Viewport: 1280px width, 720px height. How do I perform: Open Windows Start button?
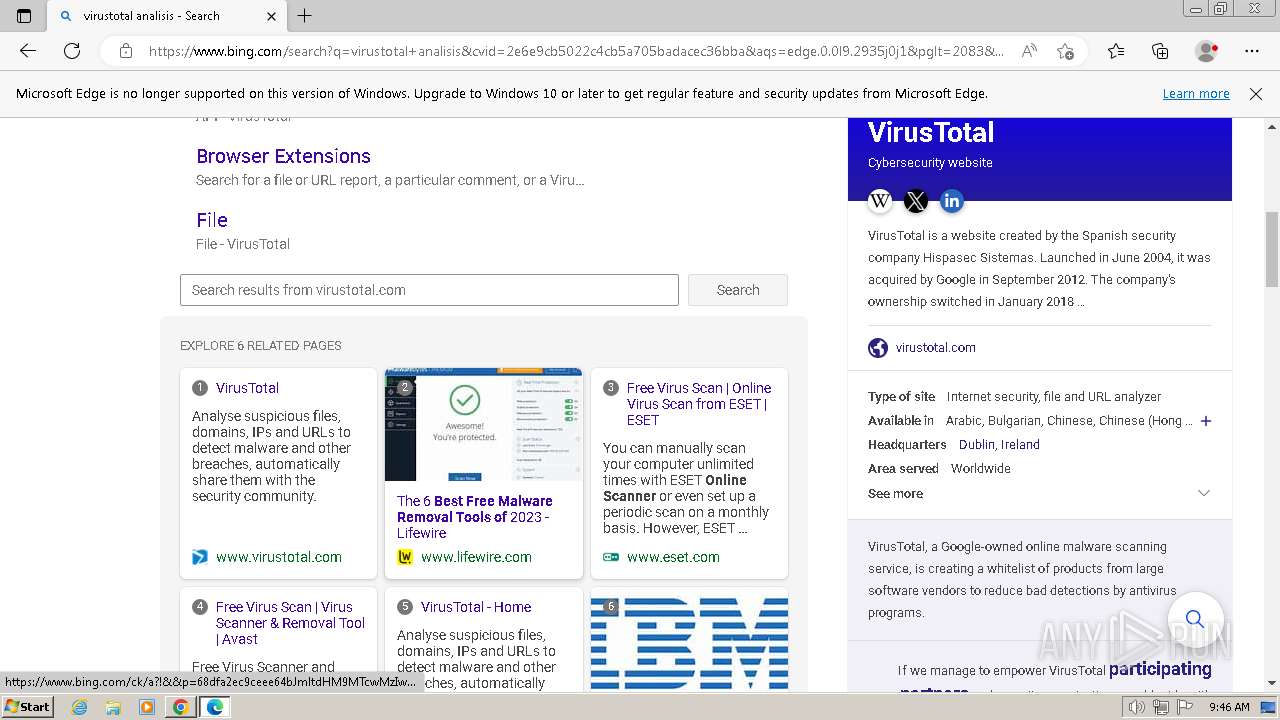click(27, 707)
